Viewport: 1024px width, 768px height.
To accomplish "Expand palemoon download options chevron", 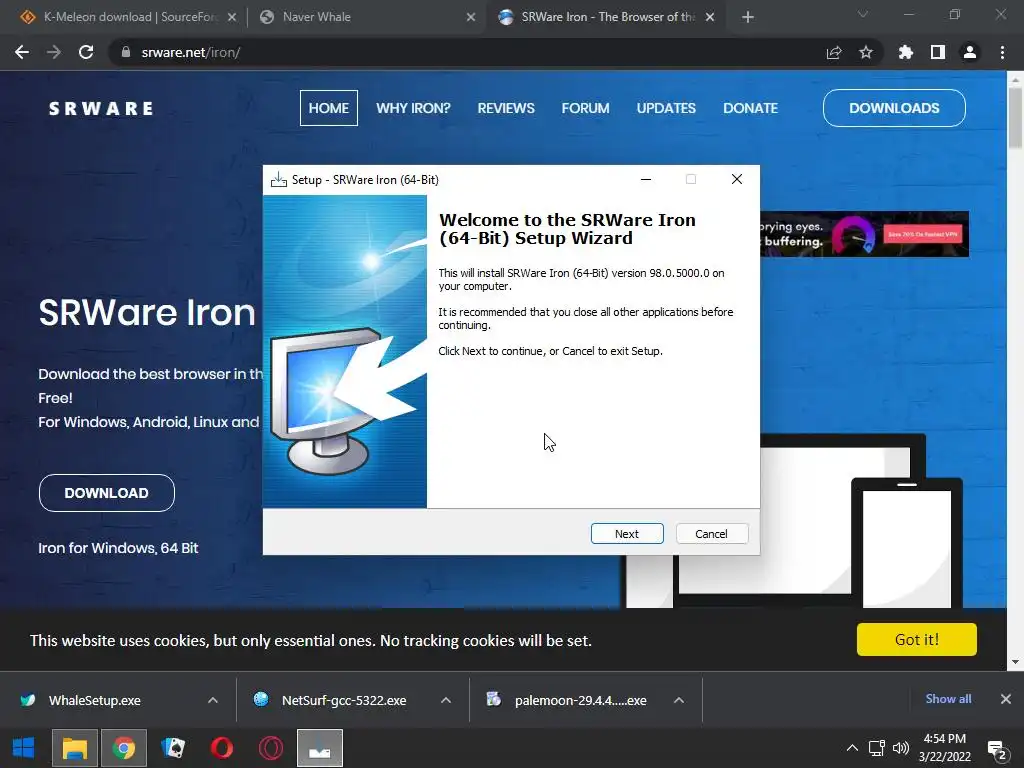I will [x=679, y=700].
